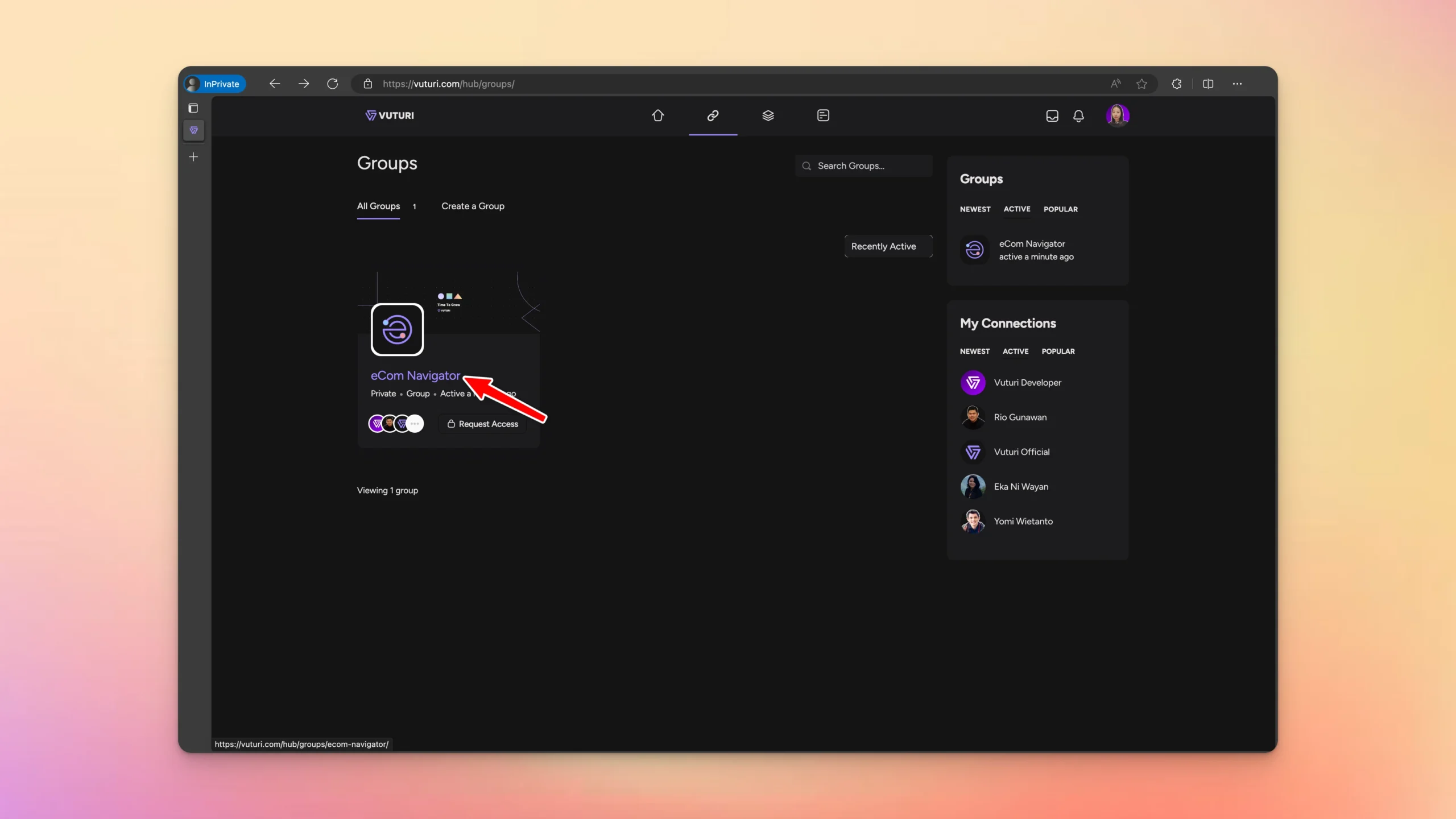Toggle the split screen icon
The height and width of the screenshot is (819, 1456).
coord(1208,84)
